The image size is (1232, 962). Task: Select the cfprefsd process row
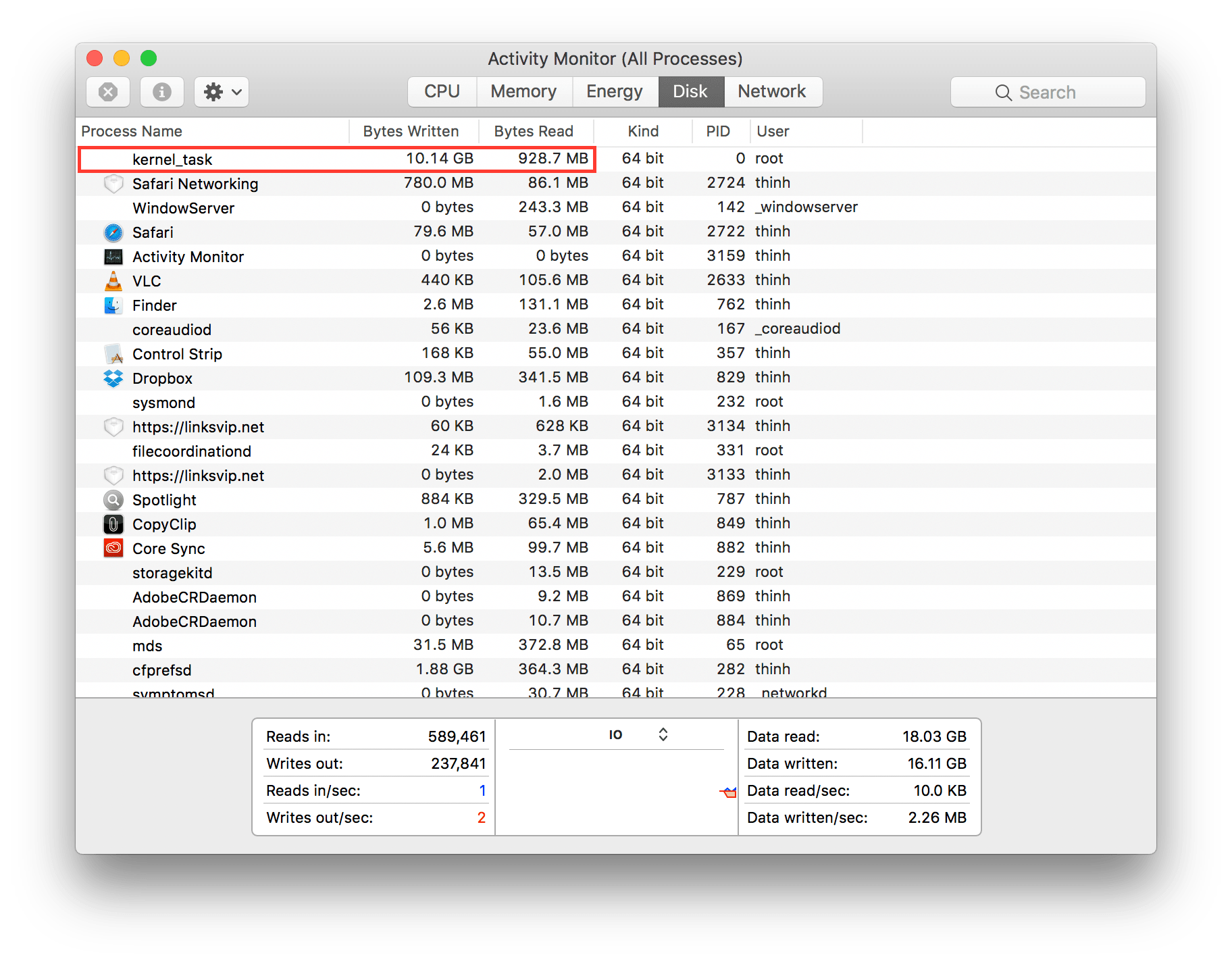click(616, 669)
